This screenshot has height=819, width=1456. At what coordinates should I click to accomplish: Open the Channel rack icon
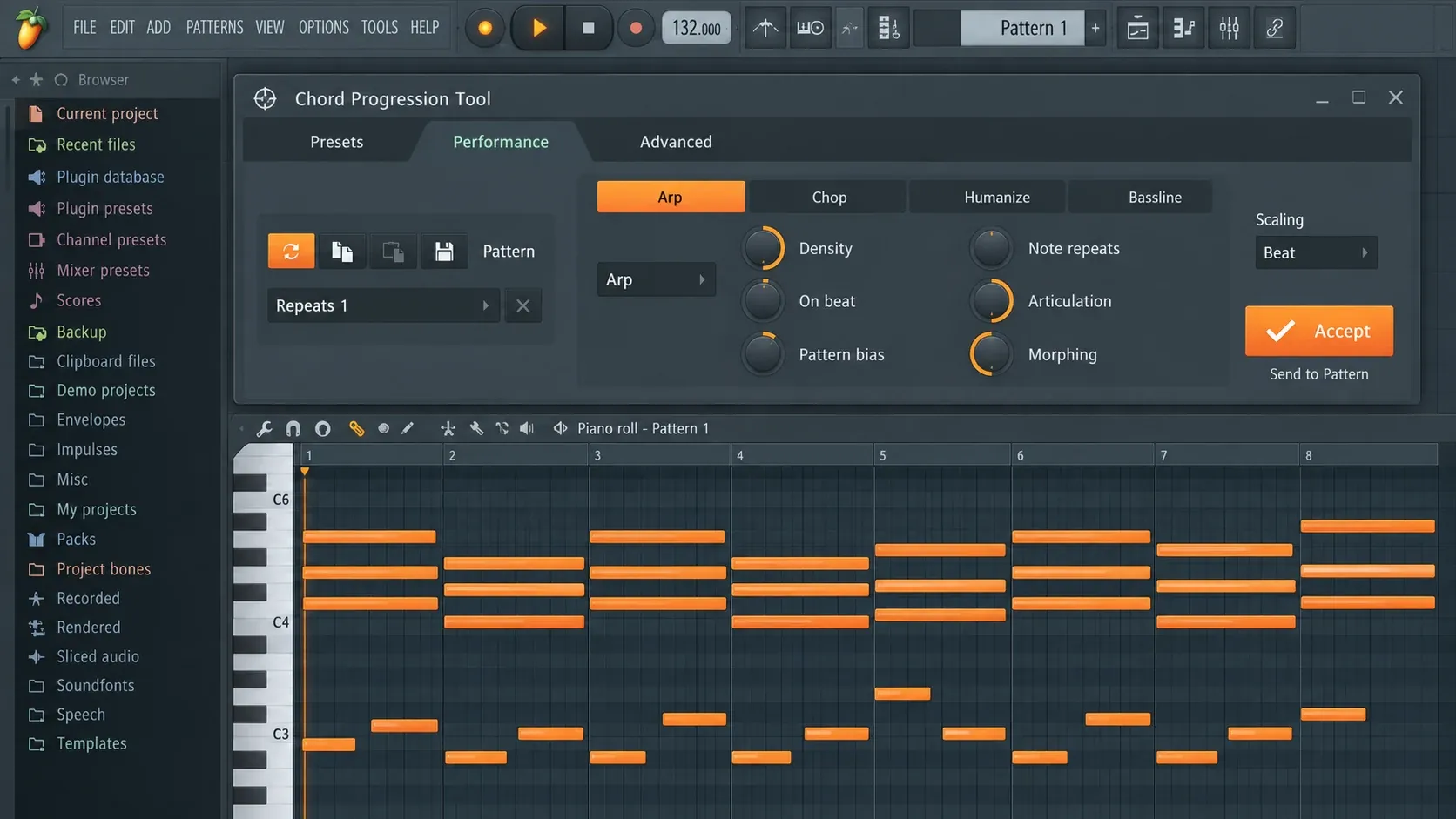click(x=1183, y=28)
